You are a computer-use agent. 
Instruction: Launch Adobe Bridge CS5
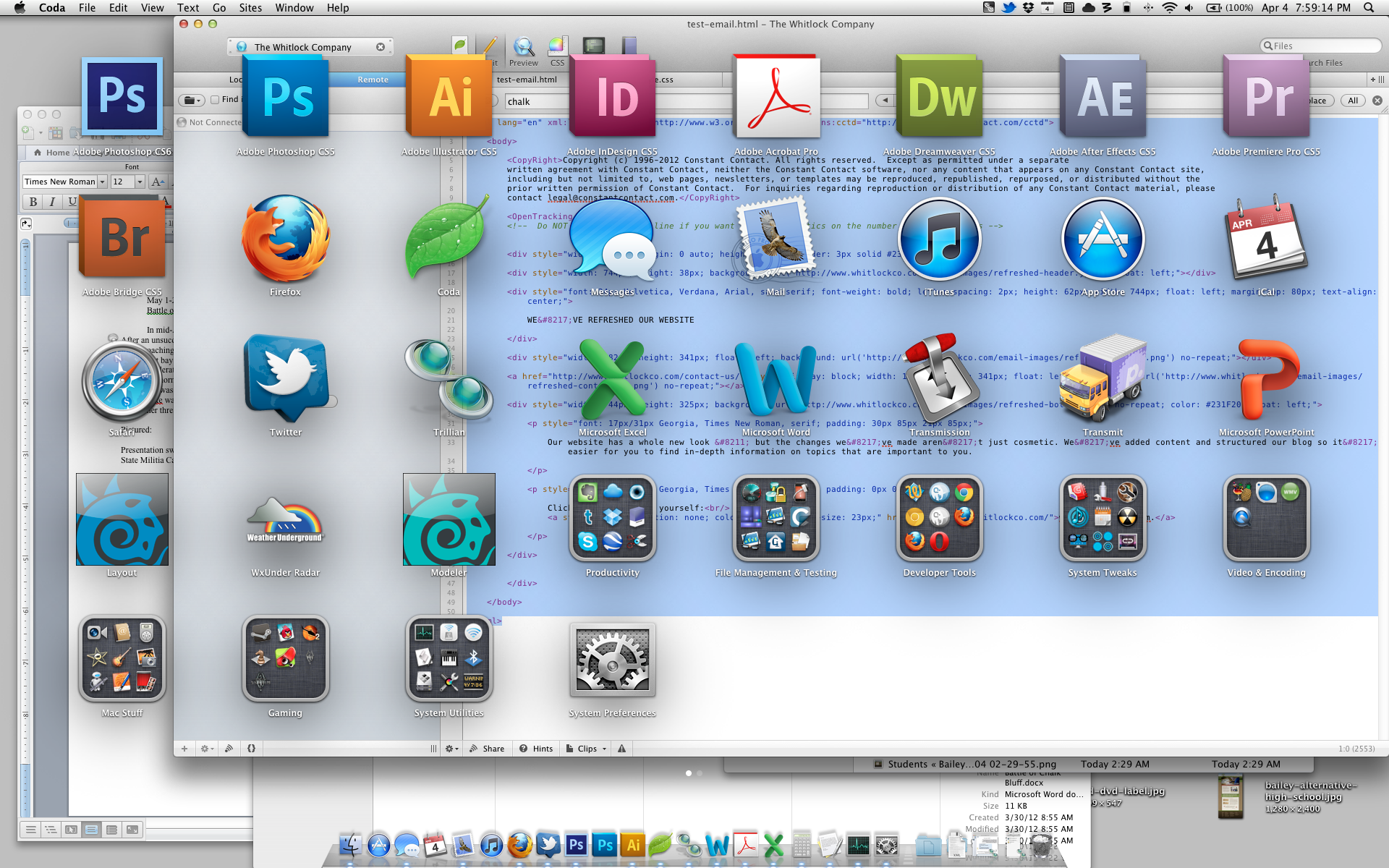pos(122,238)
